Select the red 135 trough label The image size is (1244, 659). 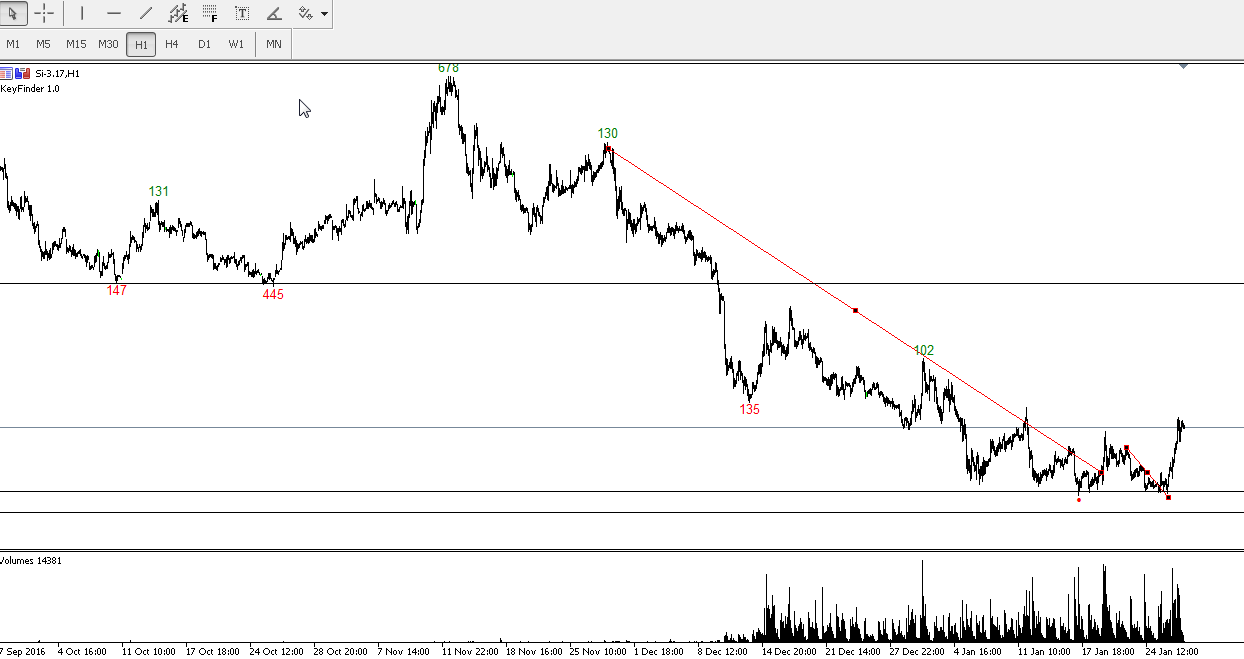pyautogui.click(x=750, y=409)
